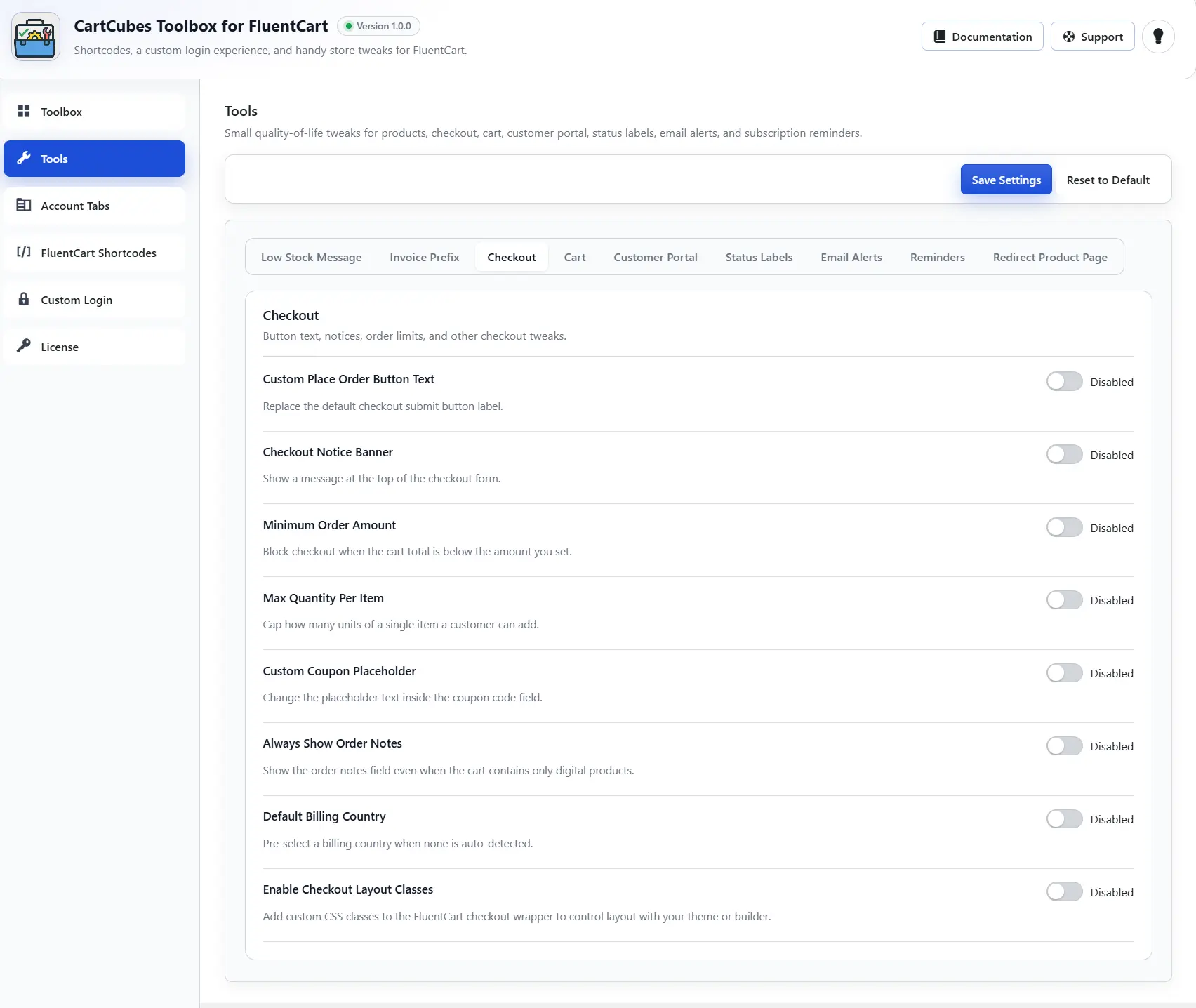Click the Custom Place Order Button Text label
This screenshot has width=1196, height=1008.
(348, 379)
